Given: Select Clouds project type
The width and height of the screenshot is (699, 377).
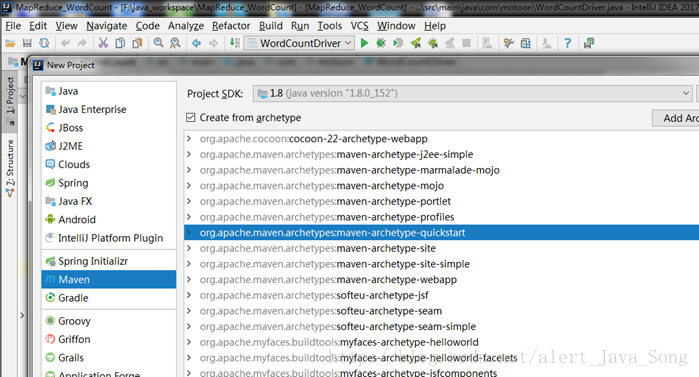Looking at the screenshot, I should click(109, 164).
